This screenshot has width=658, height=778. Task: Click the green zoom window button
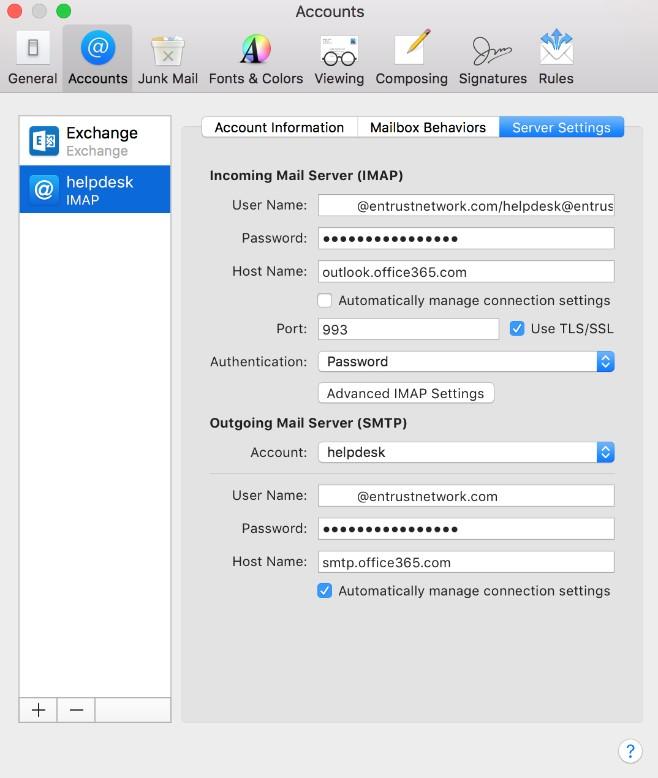coord(64,11)
